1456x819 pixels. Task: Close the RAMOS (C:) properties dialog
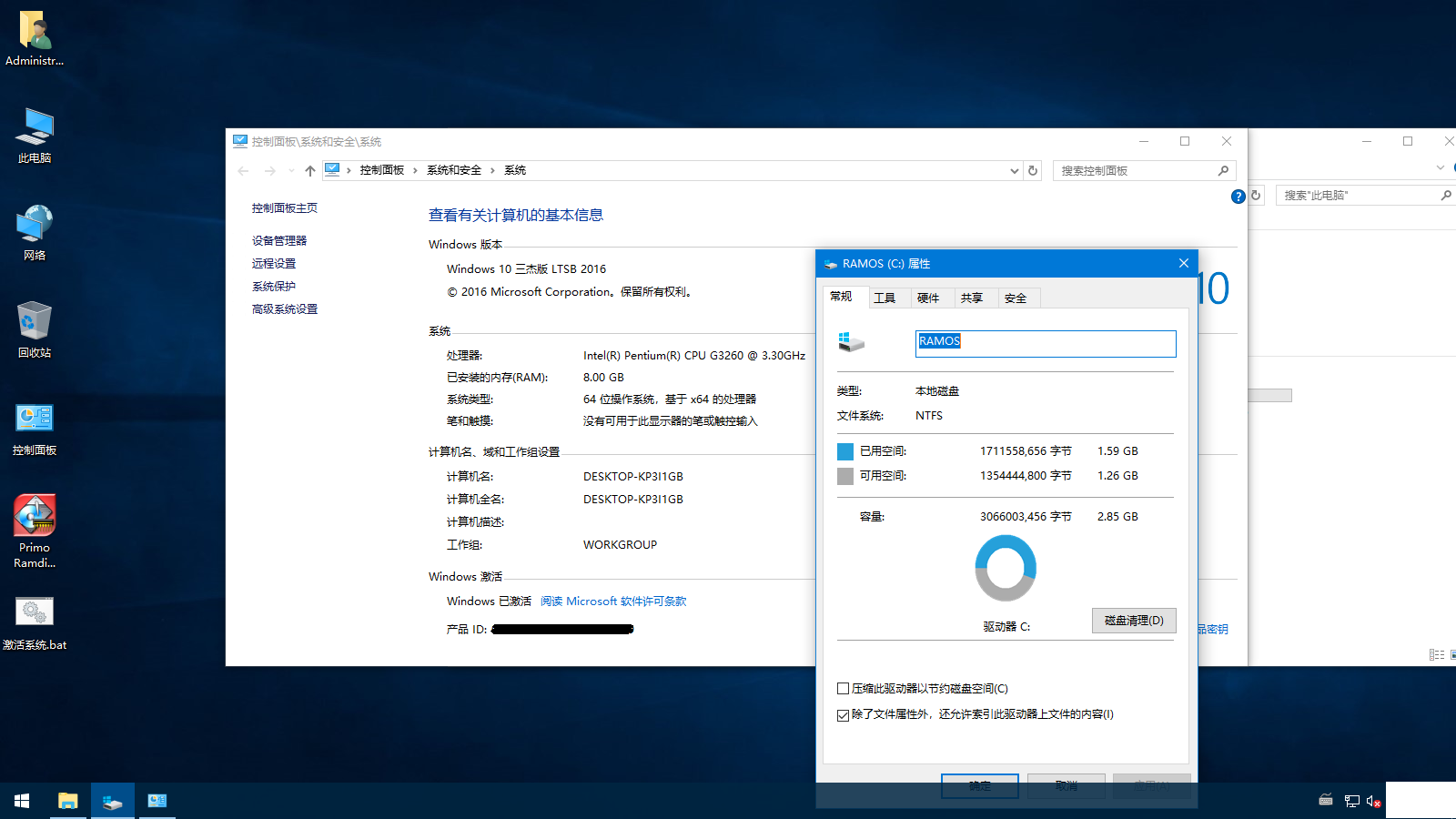1184,263
